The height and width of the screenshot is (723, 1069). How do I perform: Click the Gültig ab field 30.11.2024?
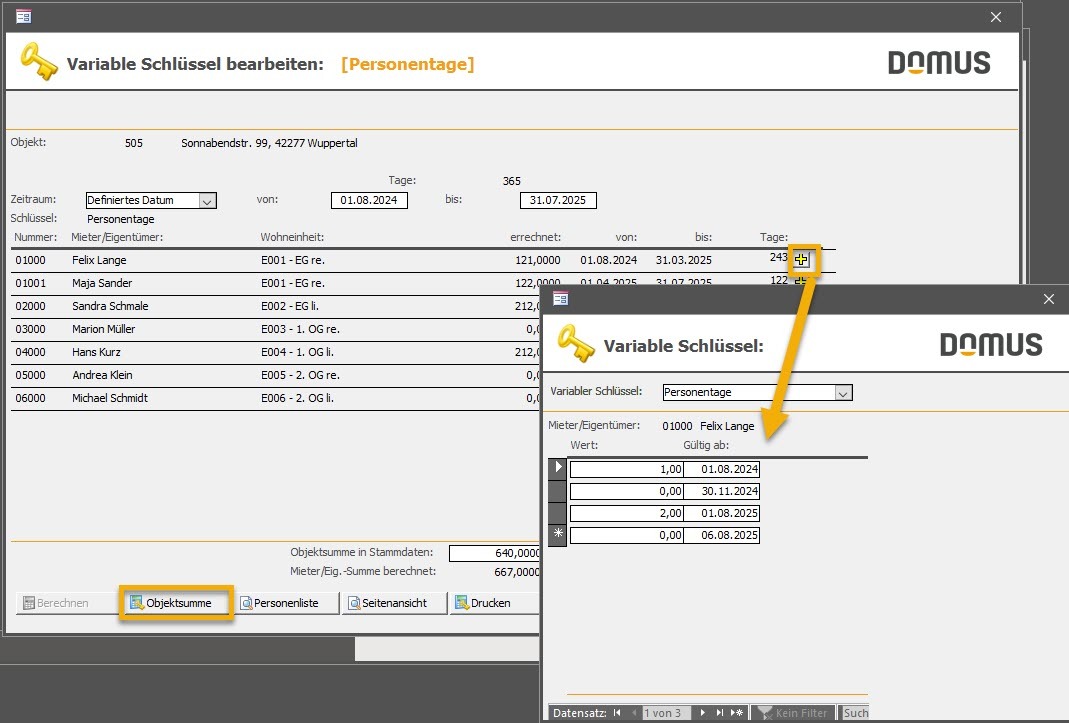point(721,491)
